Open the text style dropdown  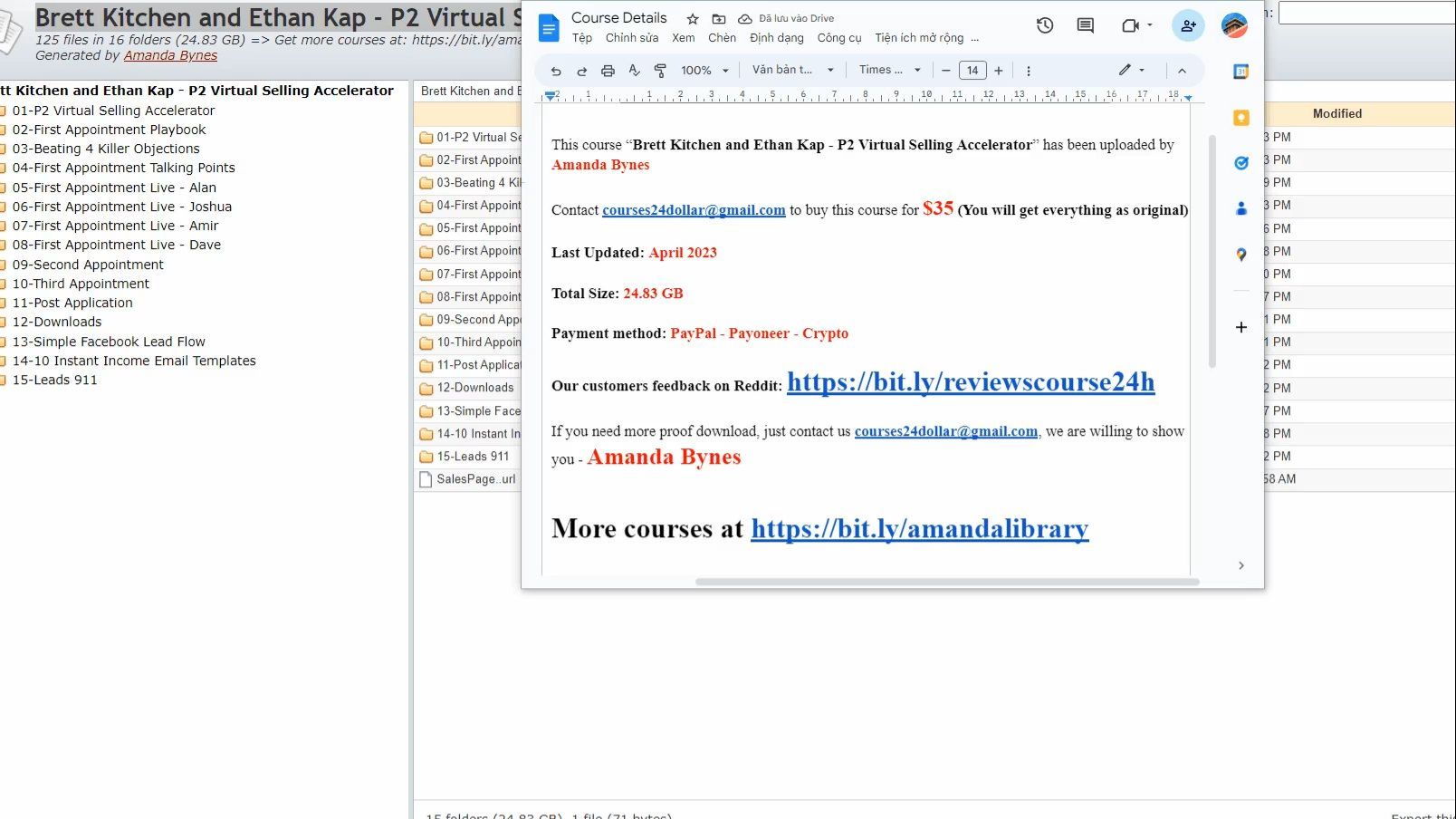tap(792, 70)
